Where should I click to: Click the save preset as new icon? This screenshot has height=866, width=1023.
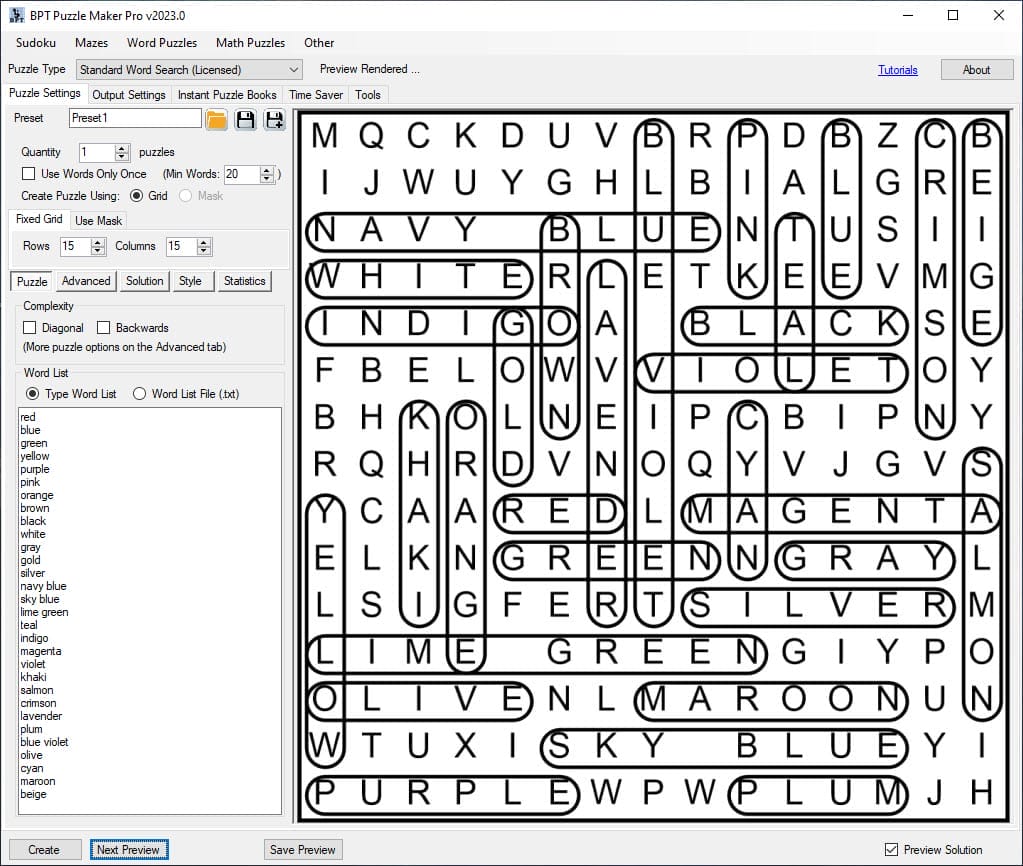[x=274, y=120]
